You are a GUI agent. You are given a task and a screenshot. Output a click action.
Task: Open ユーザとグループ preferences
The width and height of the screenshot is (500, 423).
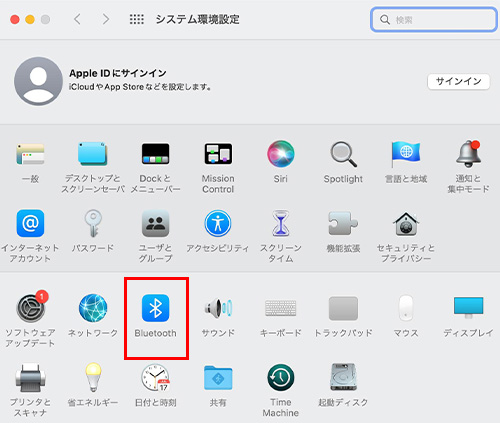[x=155, y=223]
